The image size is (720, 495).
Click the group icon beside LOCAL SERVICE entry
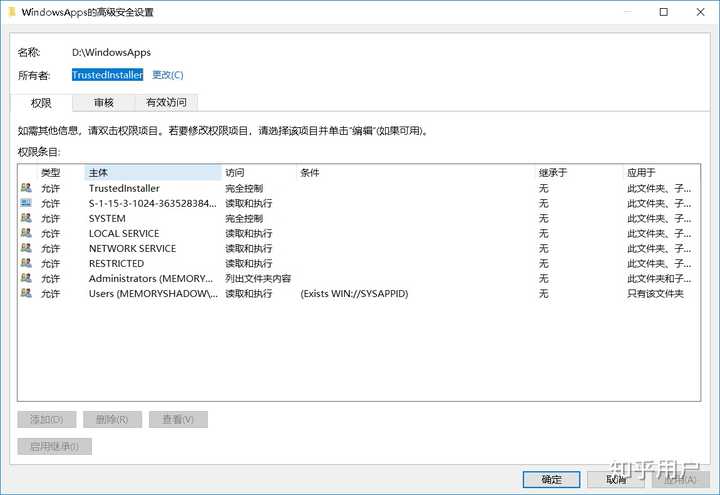coord(26,233)
